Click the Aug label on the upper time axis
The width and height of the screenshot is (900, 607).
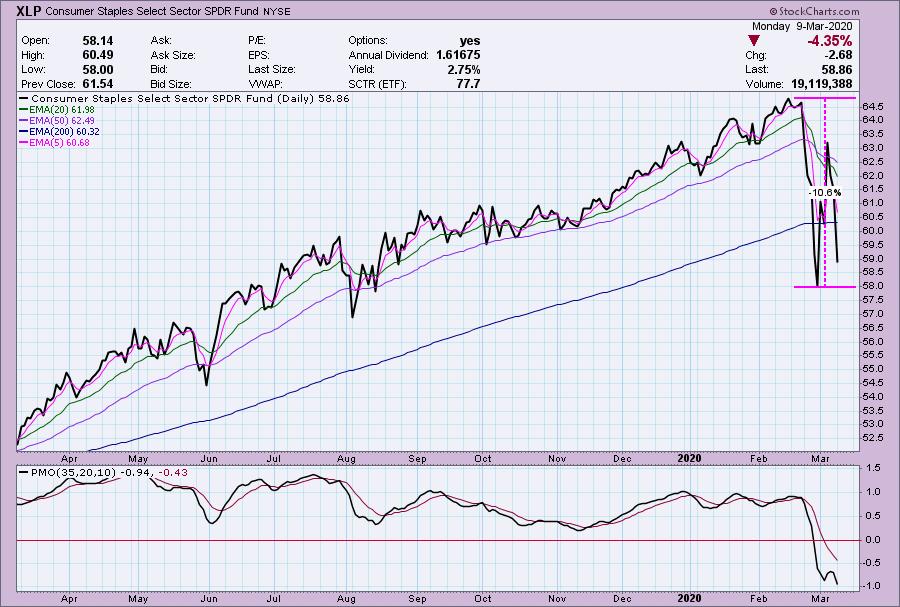pos(346,459)
